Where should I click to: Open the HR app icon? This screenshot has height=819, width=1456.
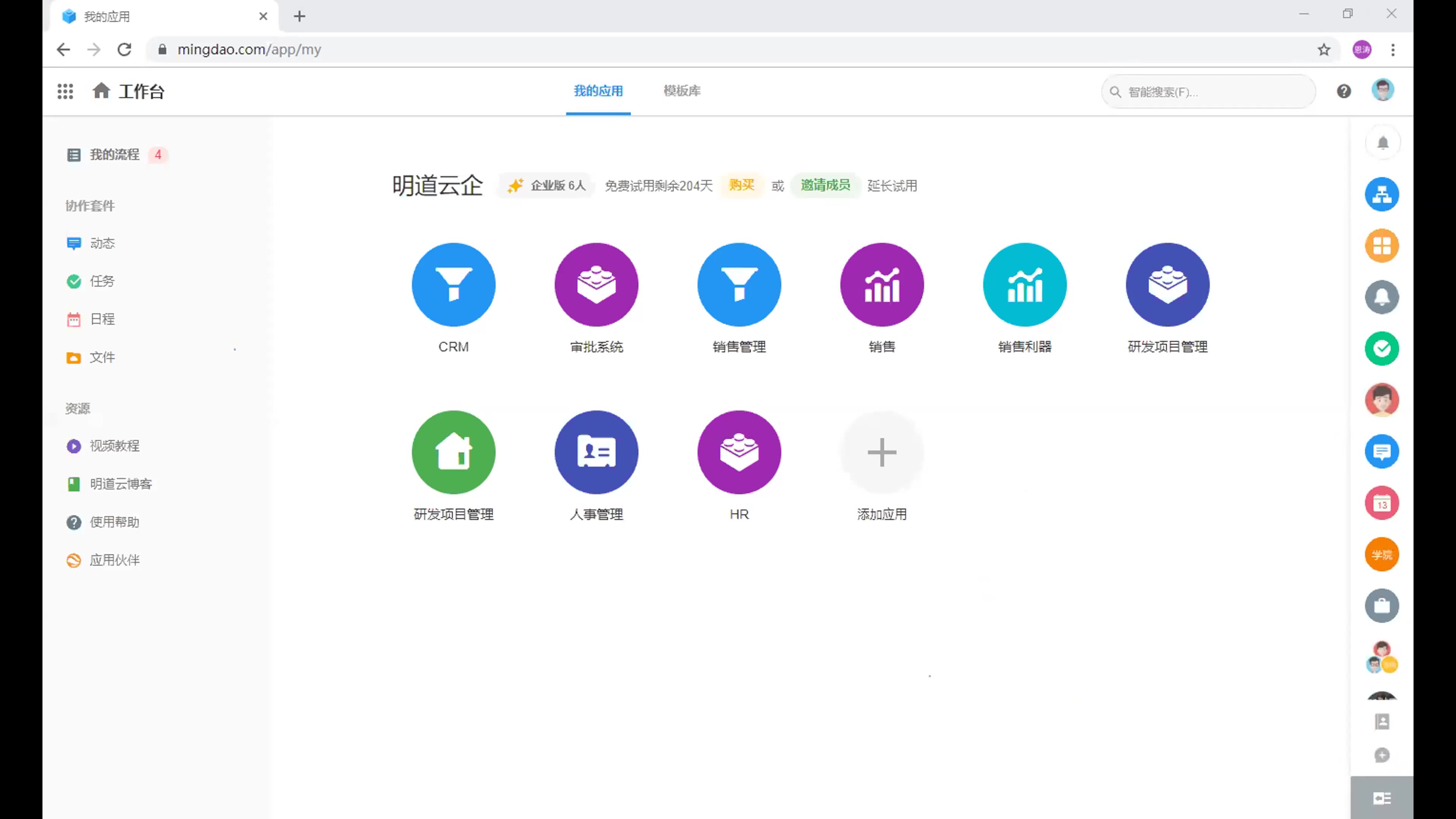coord(739,452)
